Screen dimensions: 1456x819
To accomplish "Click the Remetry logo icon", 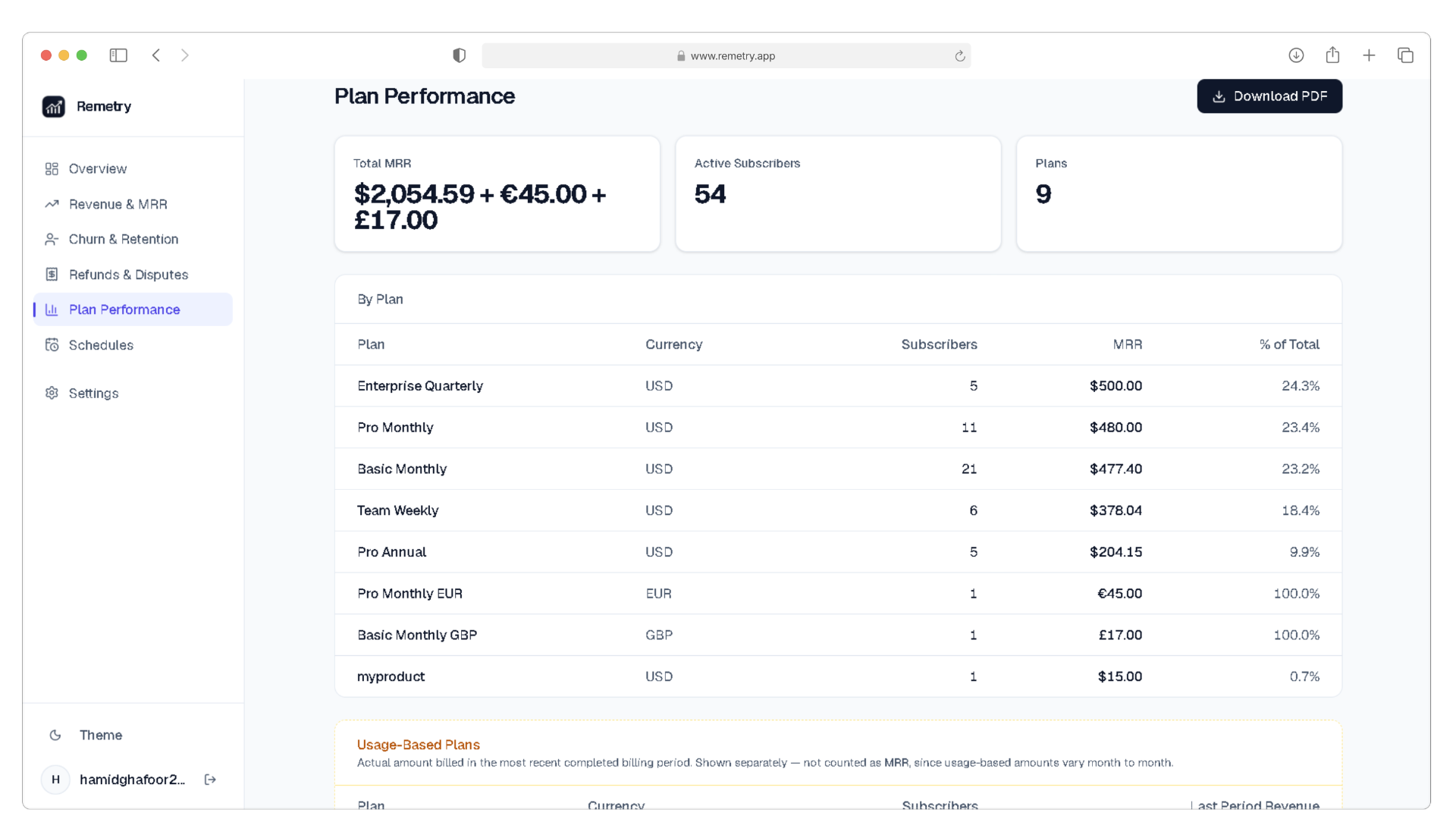I will (x=53, y=106).
